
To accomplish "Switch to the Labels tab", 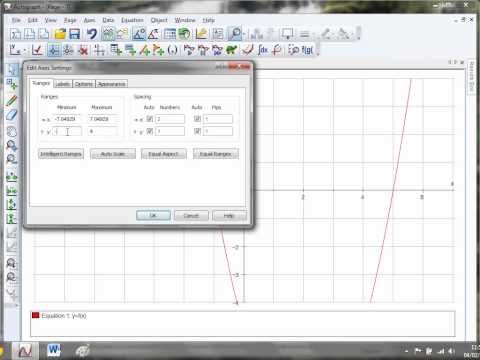I will pyautogui.click(x=63, y=84).
